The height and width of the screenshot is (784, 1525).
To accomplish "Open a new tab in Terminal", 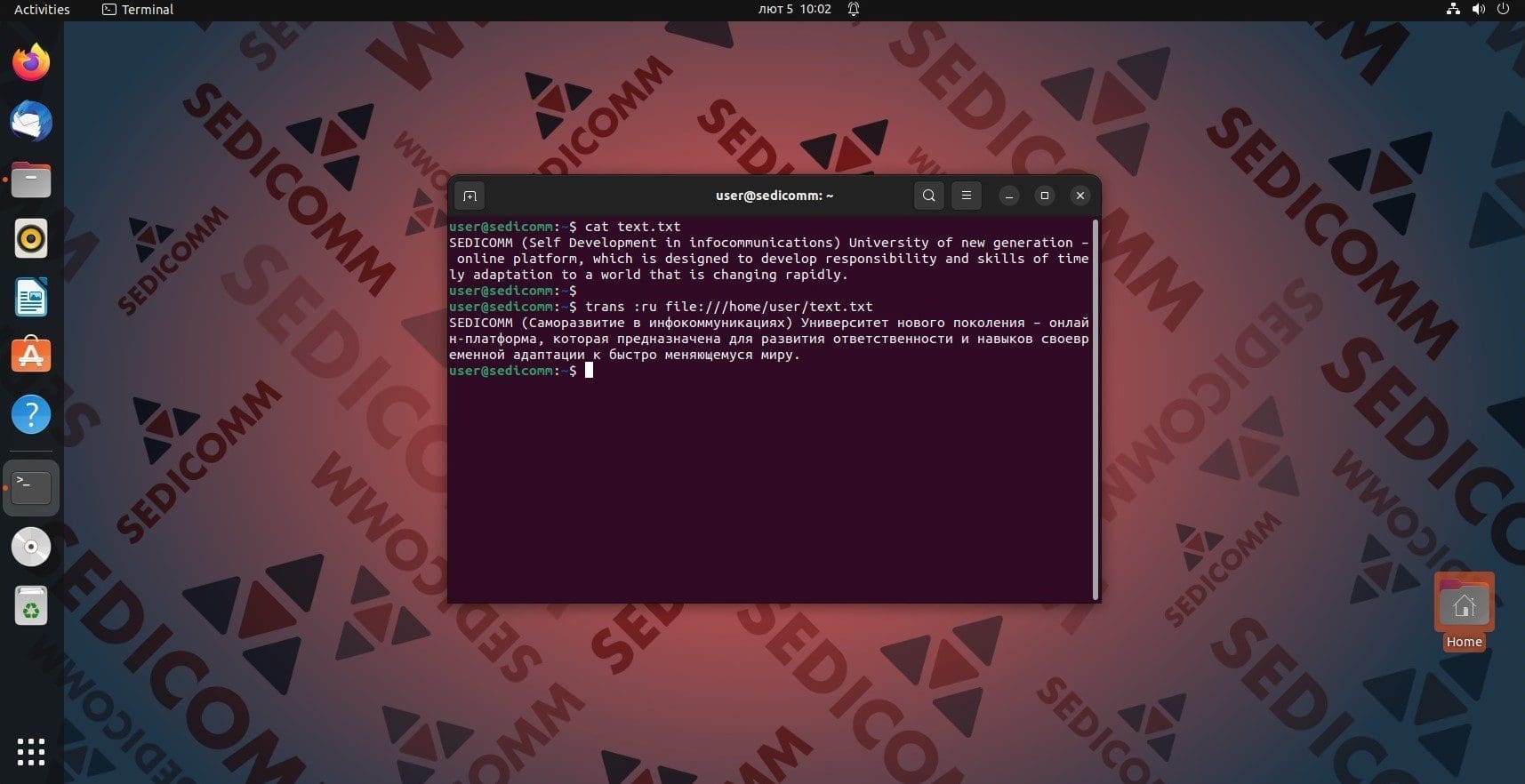I will [x=470, y=196].
